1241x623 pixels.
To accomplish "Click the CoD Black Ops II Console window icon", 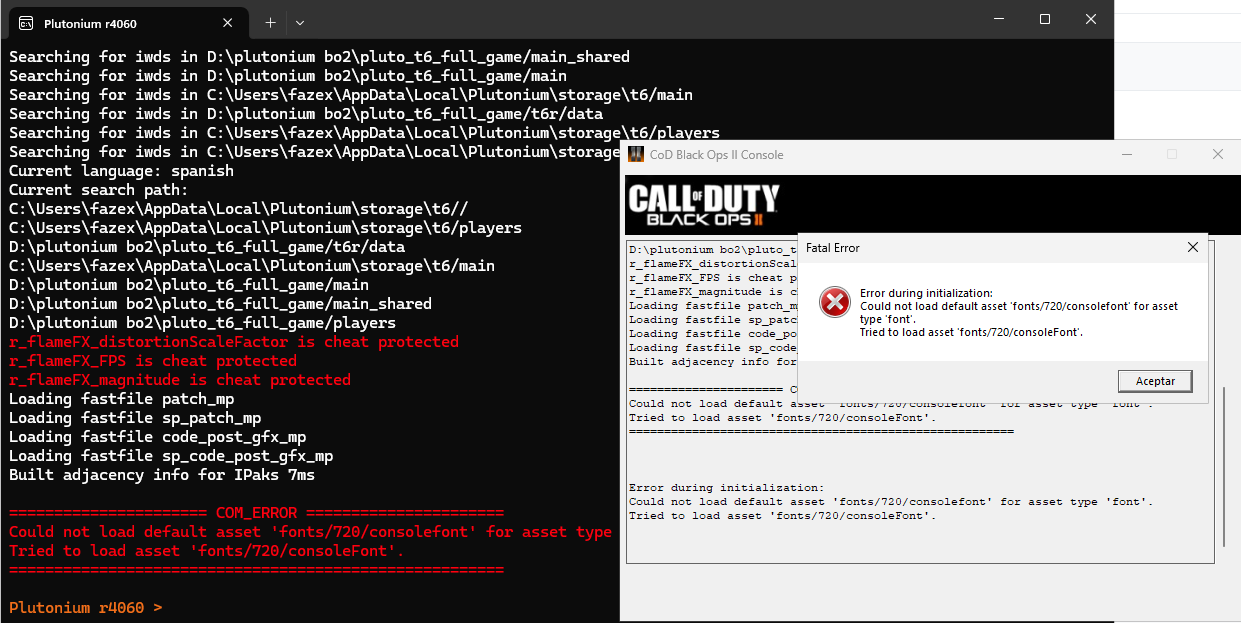I will coord(635,154).
